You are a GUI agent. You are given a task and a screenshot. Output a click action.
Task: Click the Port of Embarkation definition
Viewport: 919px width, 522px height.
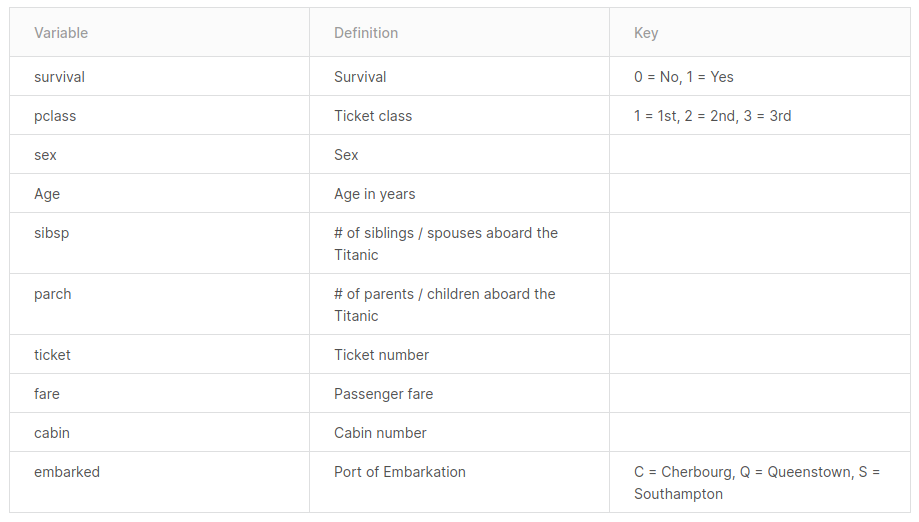point(400,472)
